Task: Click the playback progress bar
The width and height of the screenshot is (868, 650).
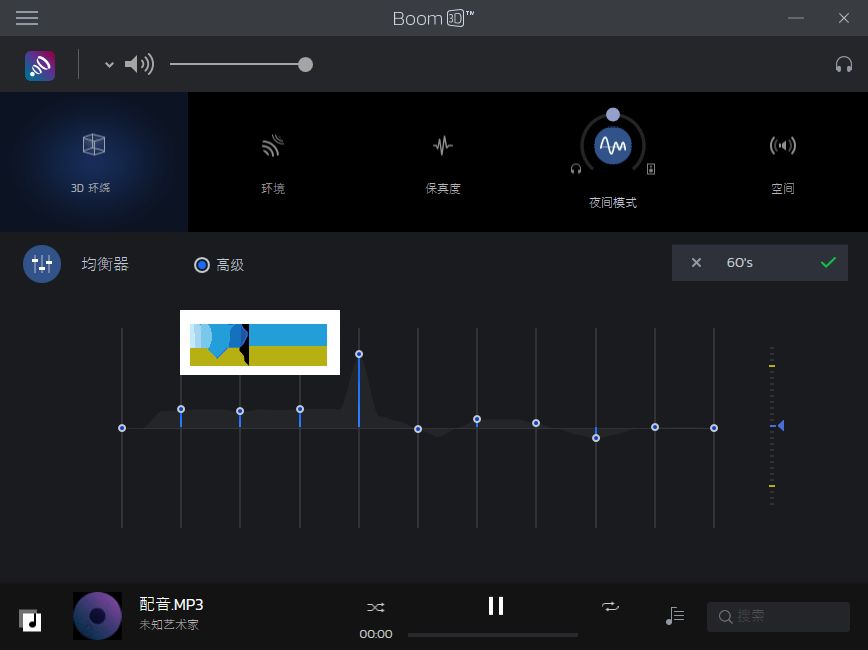Action: click(493, 635)
